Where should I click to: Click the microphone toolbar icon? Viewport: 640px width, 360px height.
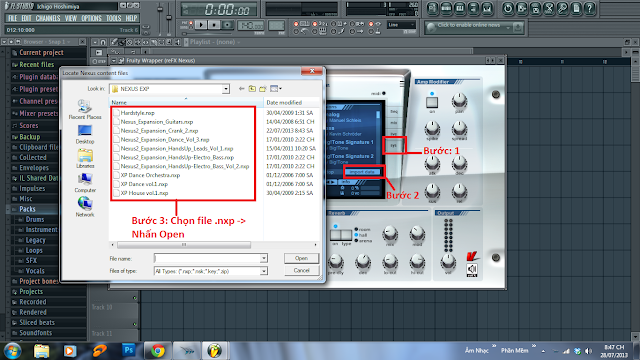(562, 8)
